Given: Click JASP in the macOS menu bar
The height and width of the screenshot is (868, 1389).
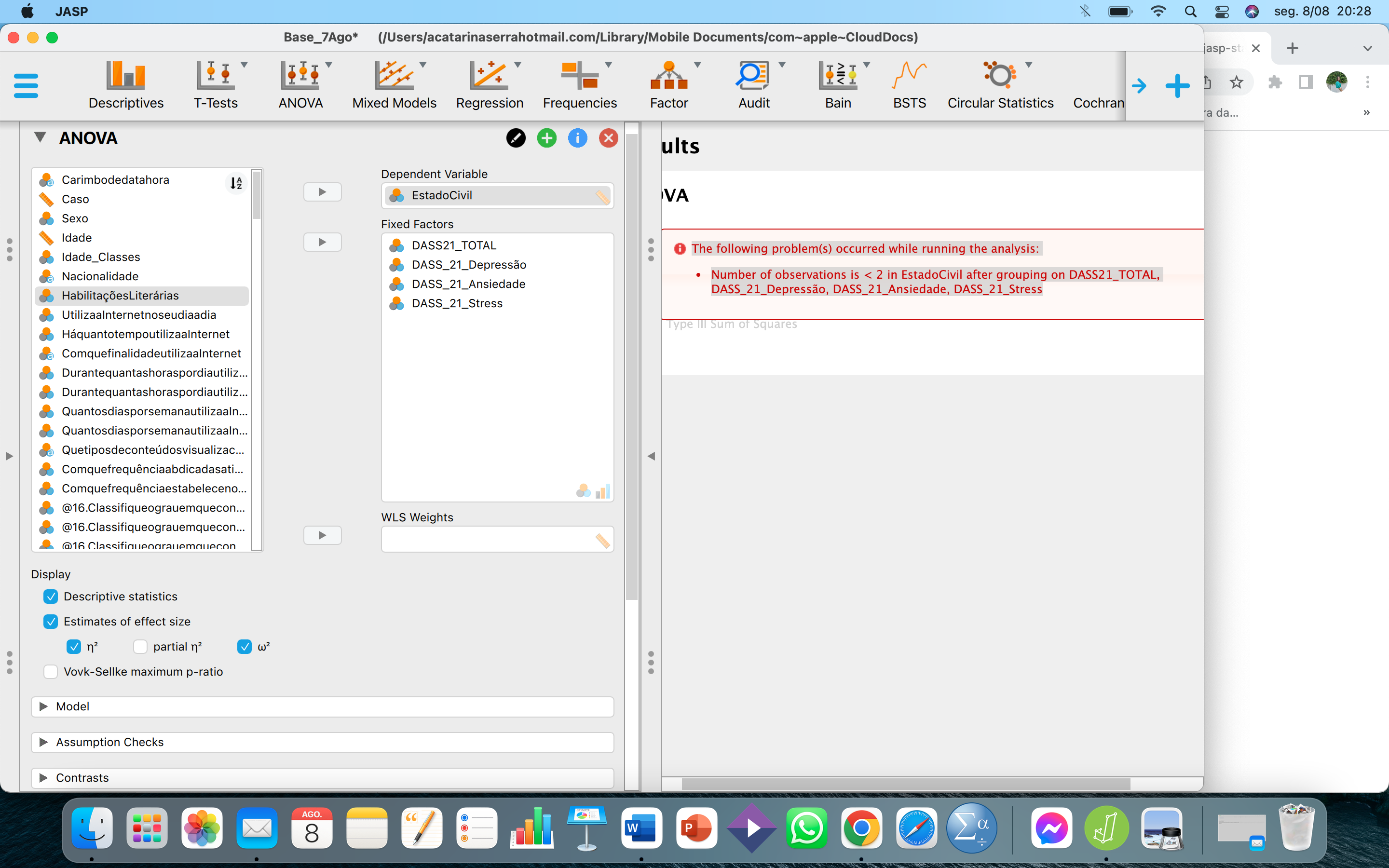Looking at the screenshot, I should 71,11.
